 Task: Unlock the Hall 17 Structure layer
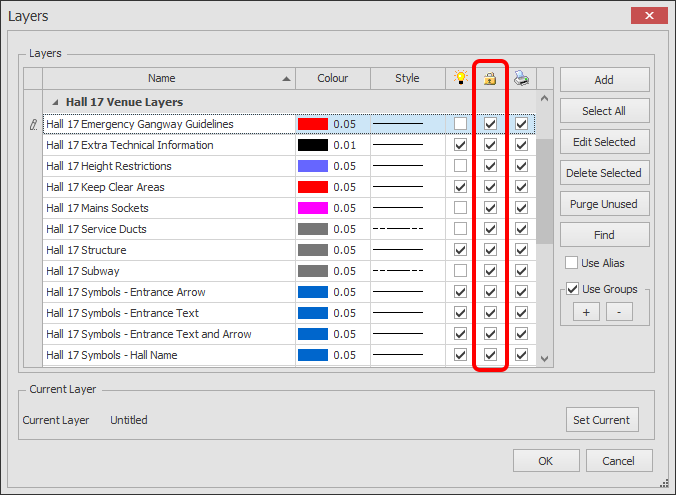[490, 250]
